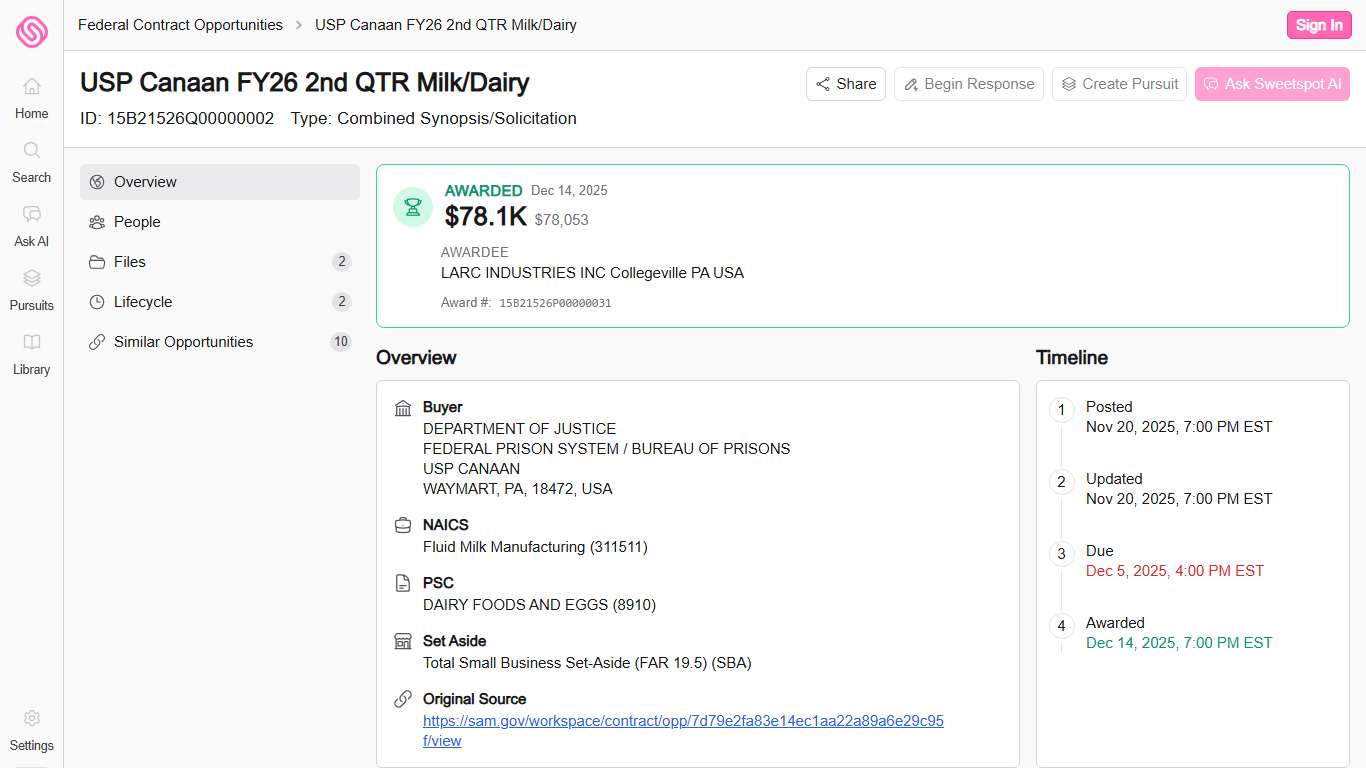Click the pink Sign In button
The image size is (1366, 768).
point(1318,25)
